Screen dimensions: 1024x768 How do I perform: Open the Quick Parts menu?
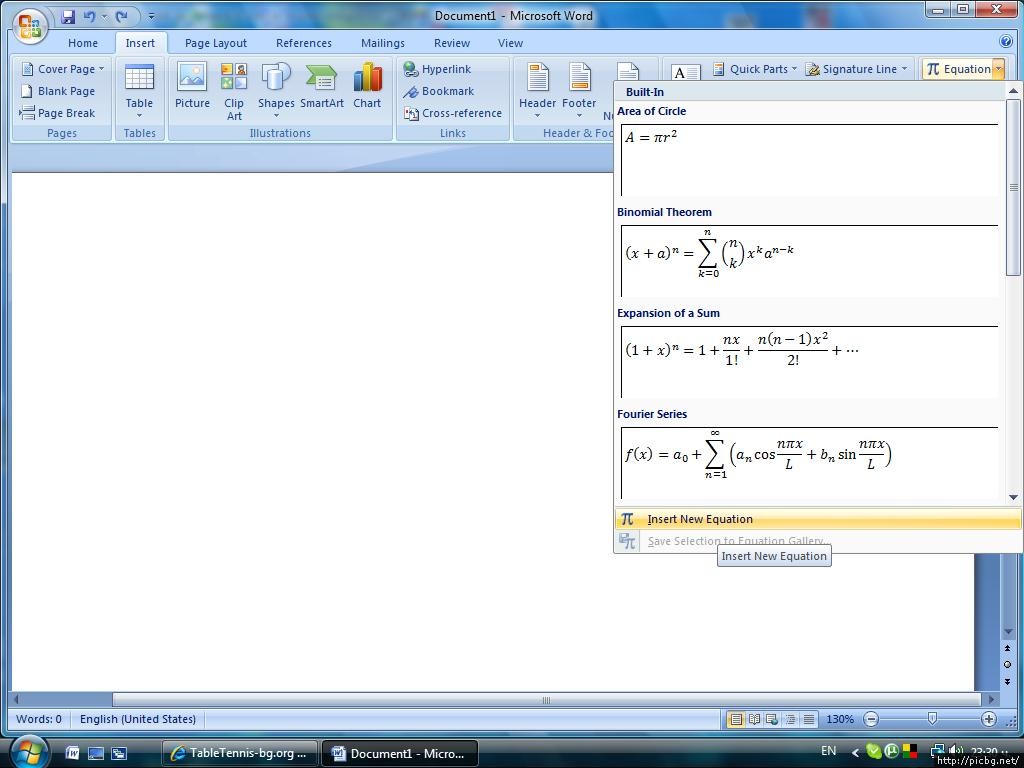(x=754, y=69)
